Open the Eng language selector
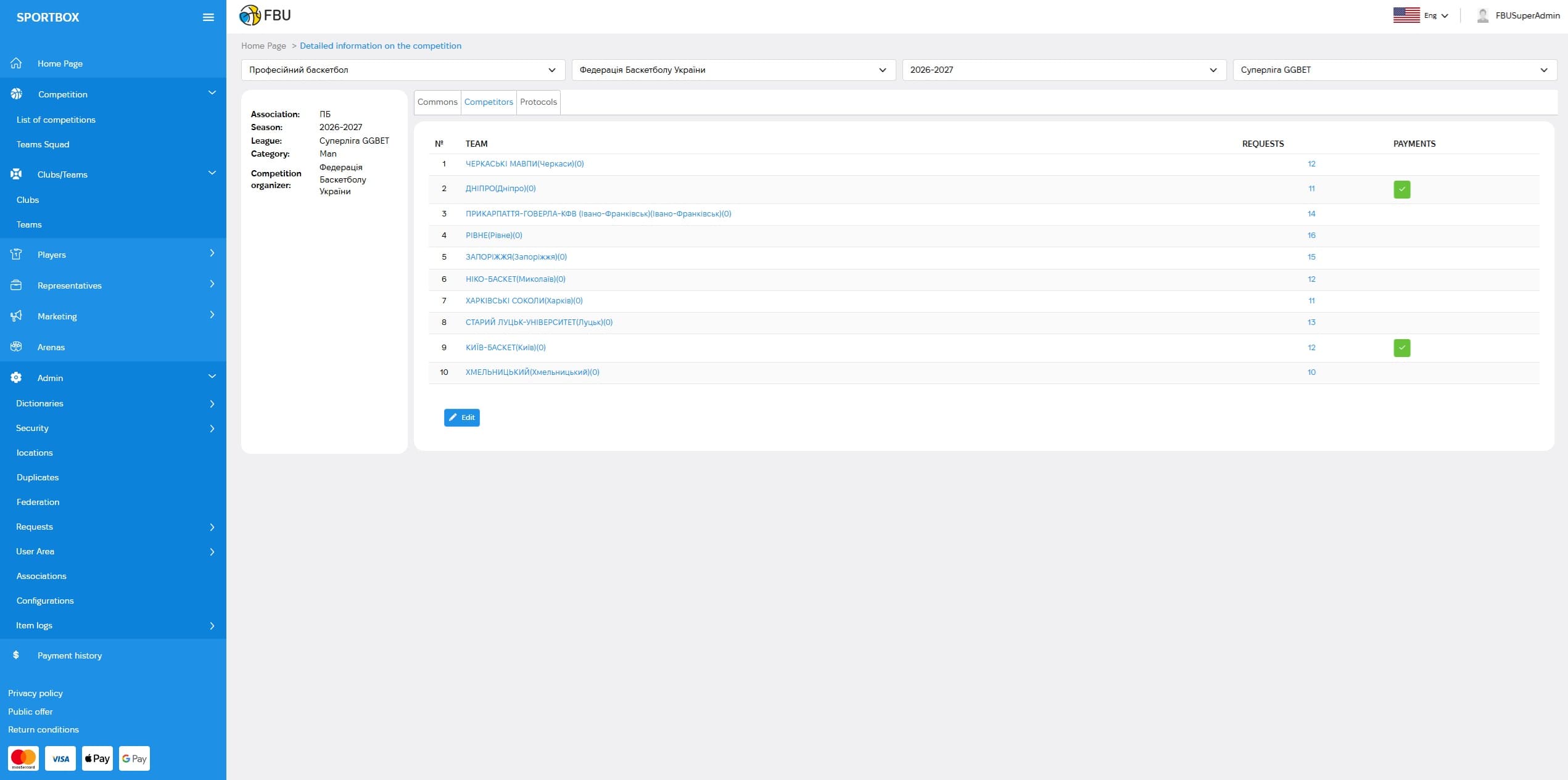This screenshot has width=1568, height=780. pos(1436,15)
